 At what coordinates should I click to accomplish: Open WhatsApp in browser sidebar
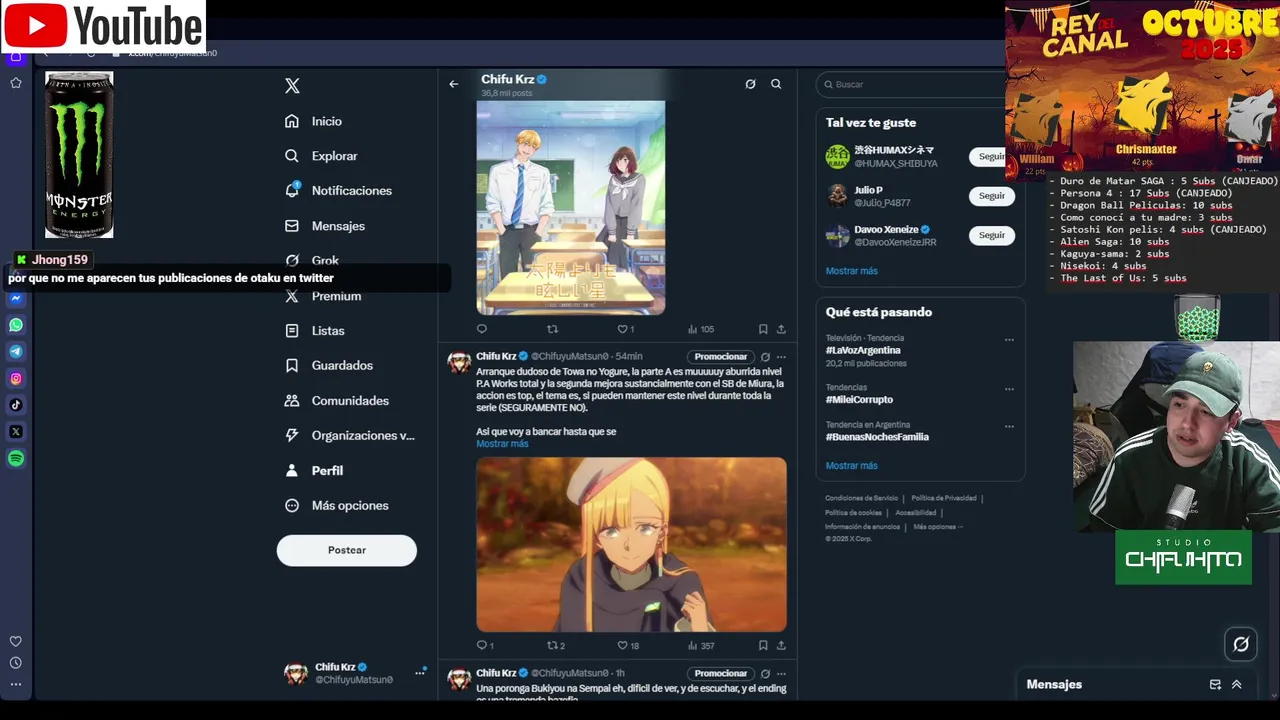click(16, 325)
